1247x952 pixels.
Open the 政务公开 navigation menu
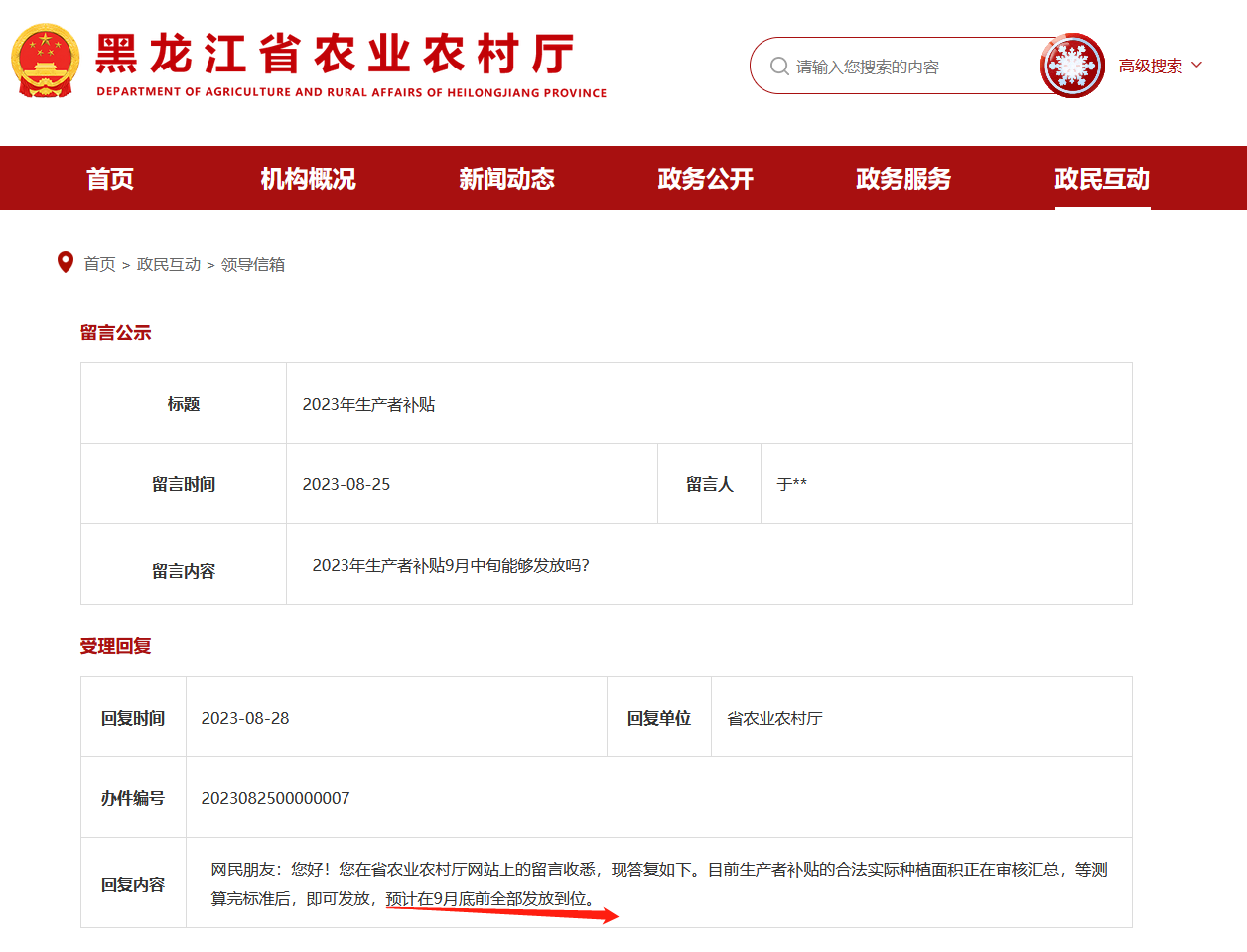click(x=705, y=179)
